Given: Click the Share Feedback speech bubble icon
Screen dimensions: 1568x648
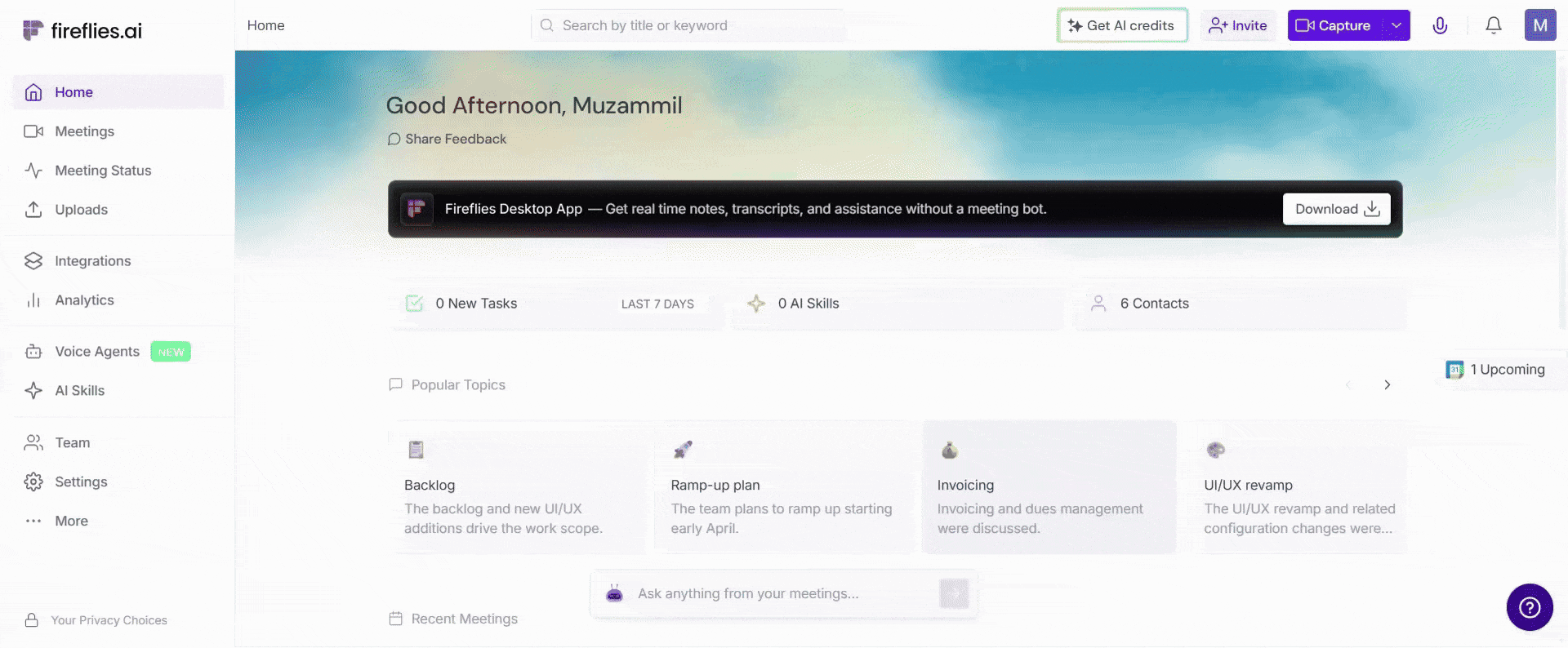Looking at the screenshot, I should (394, 140).
